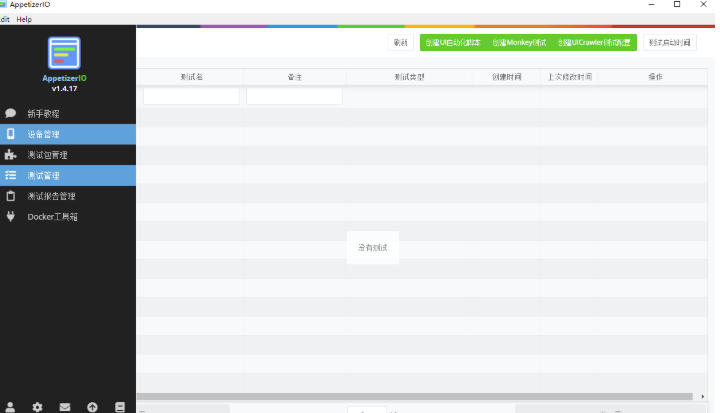This screenshot has width=720, height=413.
Task: Click the user account icon at bottom
Action: [11, 407]
